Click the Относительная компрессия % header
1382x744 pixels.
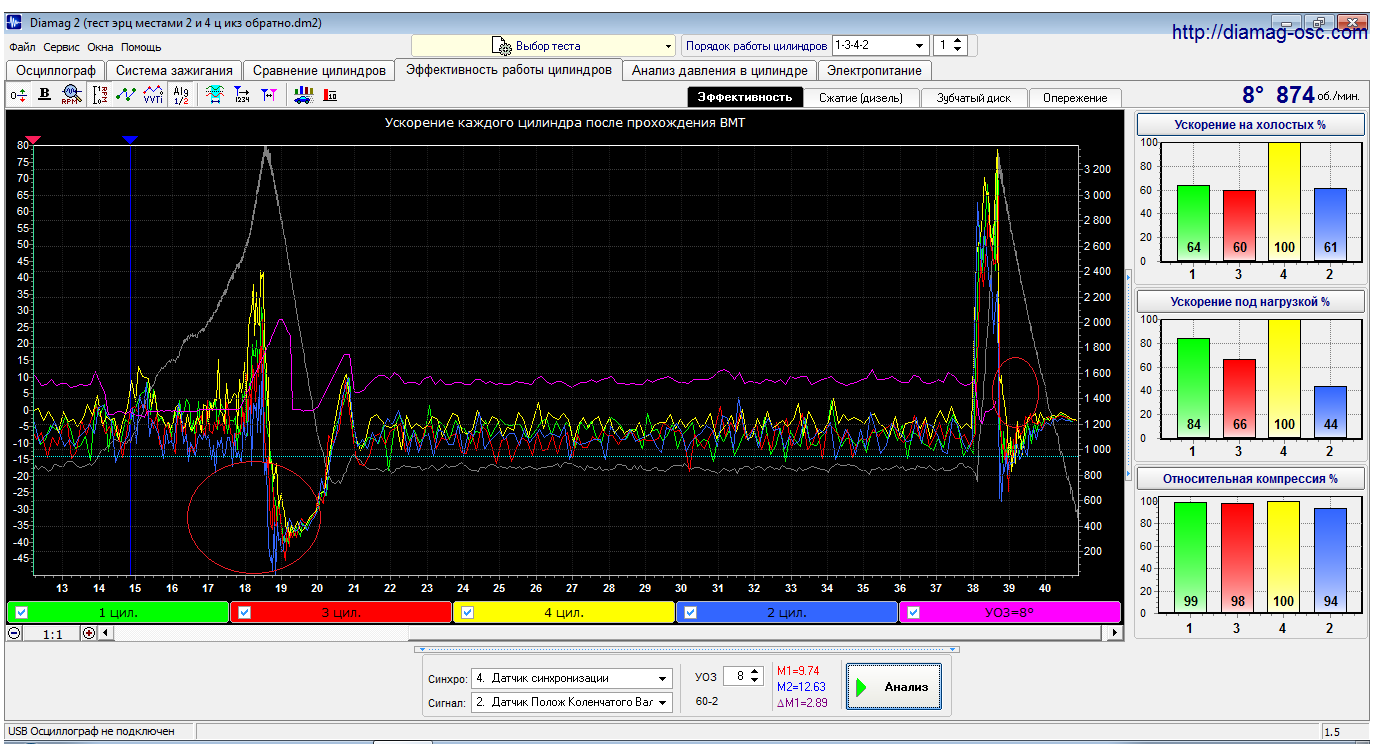point(1251,478)
